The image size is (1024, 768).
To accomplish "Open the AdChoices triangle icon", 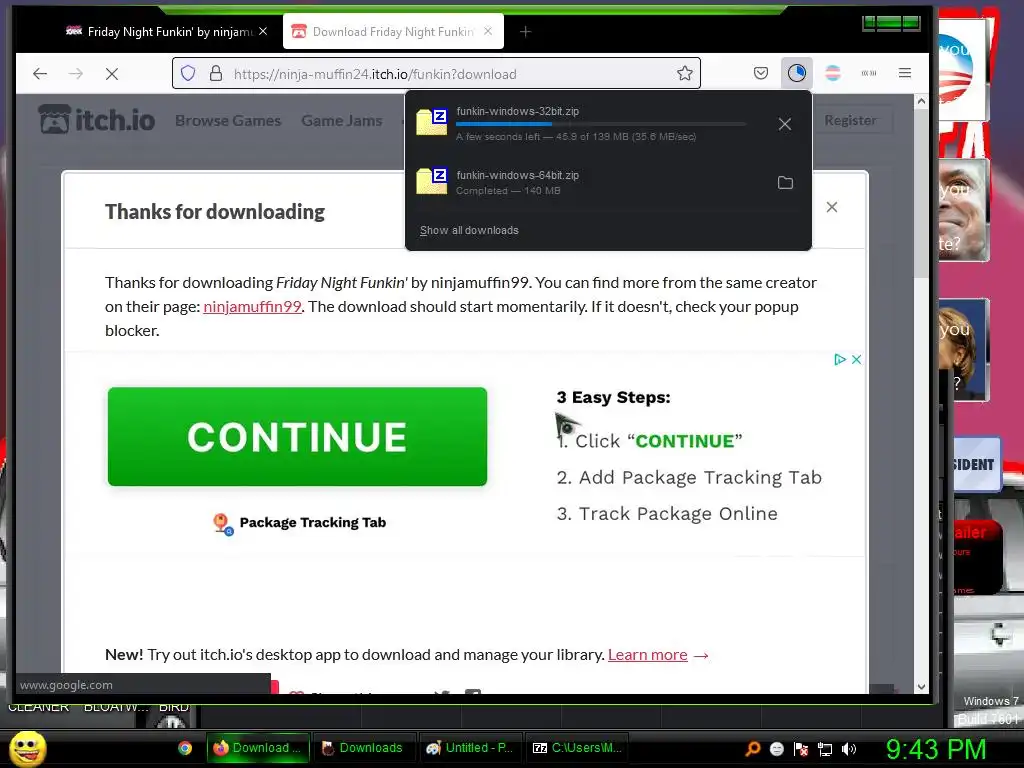I will click(840, 359).
